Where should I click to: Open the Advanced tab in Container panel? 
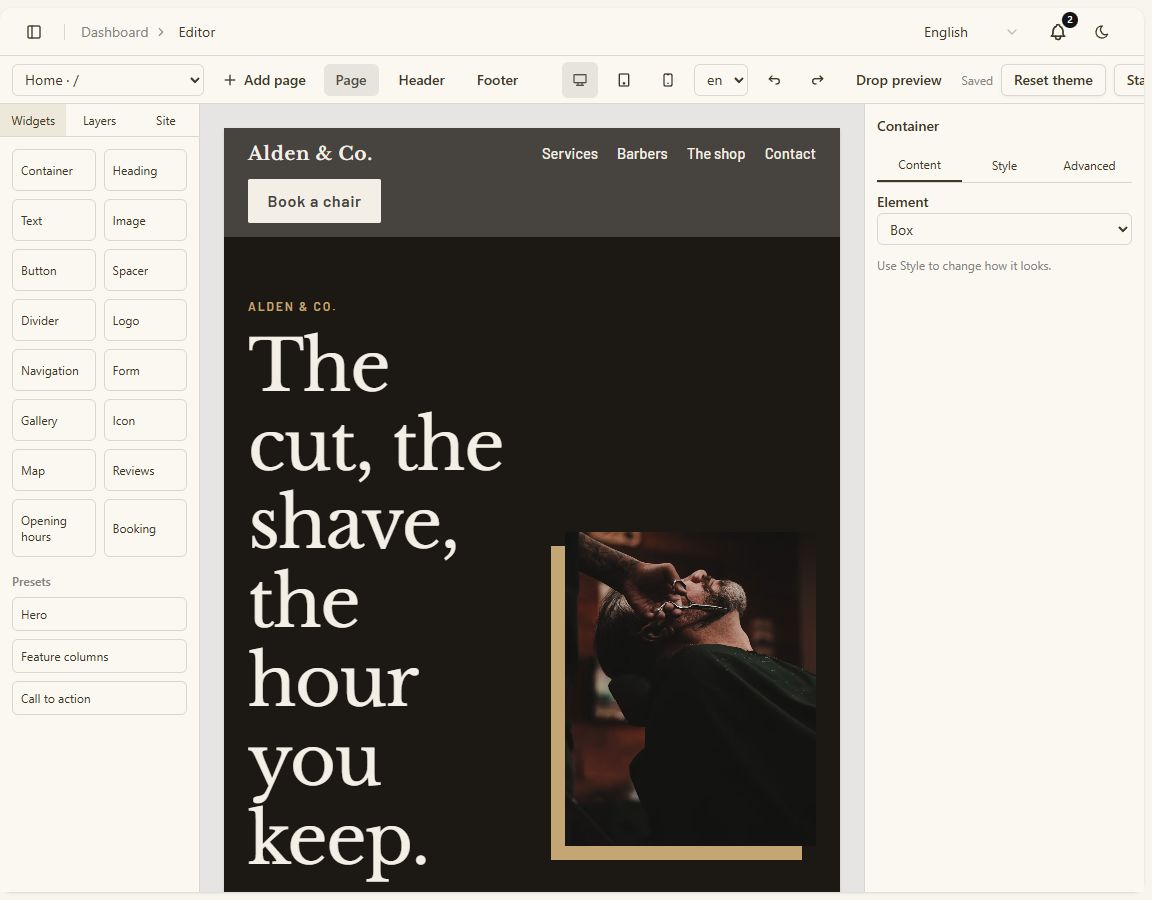pos(1089,165)
